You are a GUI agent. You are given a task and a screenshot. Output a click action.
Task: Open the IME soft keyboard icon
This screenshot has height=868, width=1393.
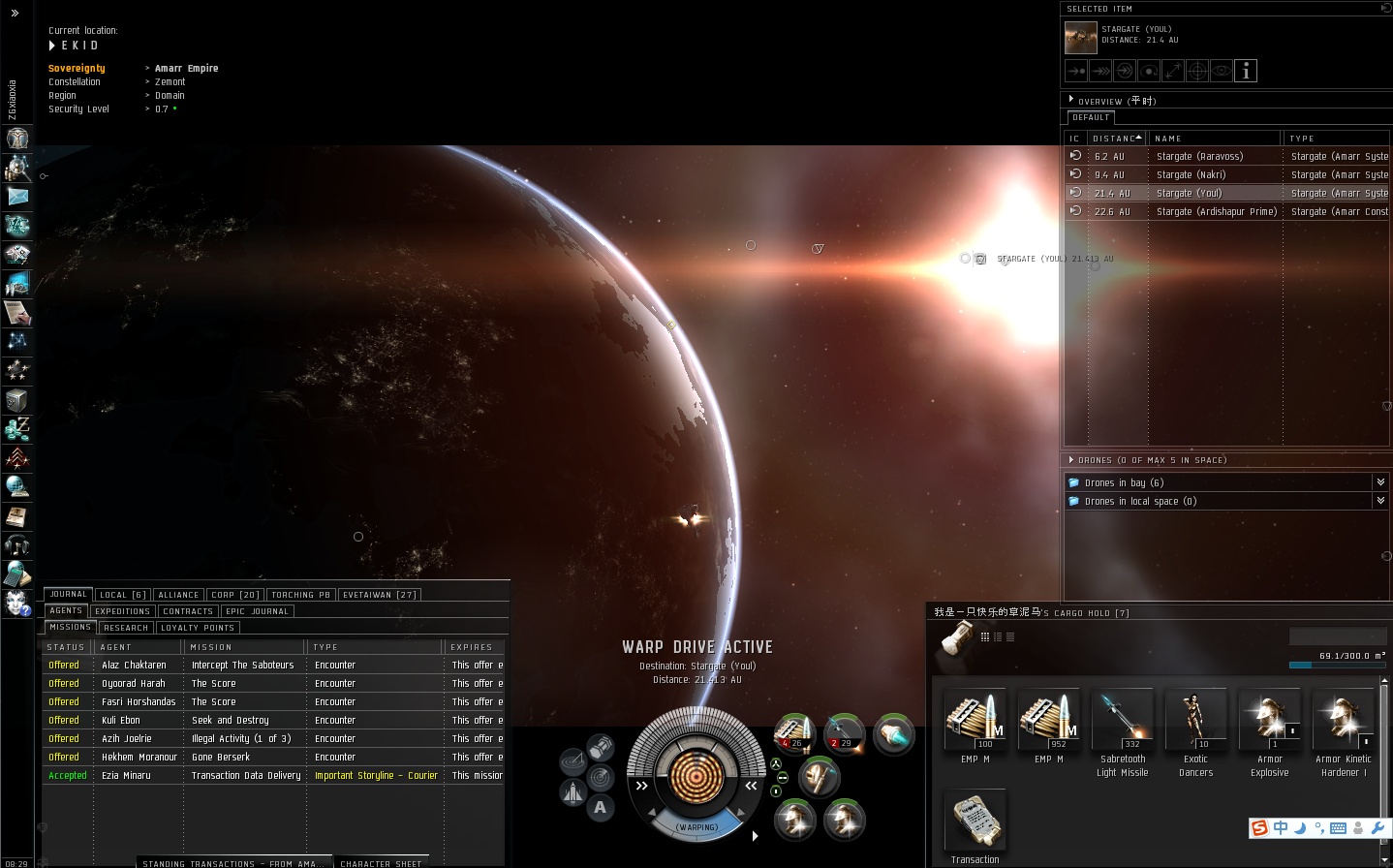[x=1339, y=828]
